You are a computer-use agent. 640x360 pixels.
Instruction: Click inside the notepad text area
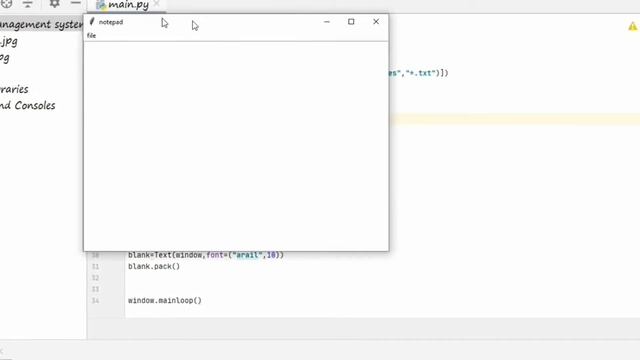coord(236,146)
